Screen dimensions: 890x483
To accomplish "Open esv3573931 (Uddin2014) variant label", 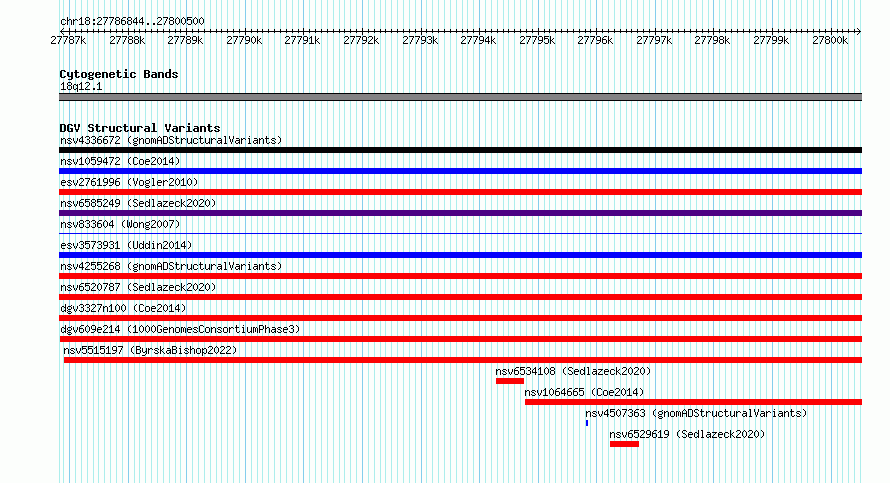I will point(126,245).
